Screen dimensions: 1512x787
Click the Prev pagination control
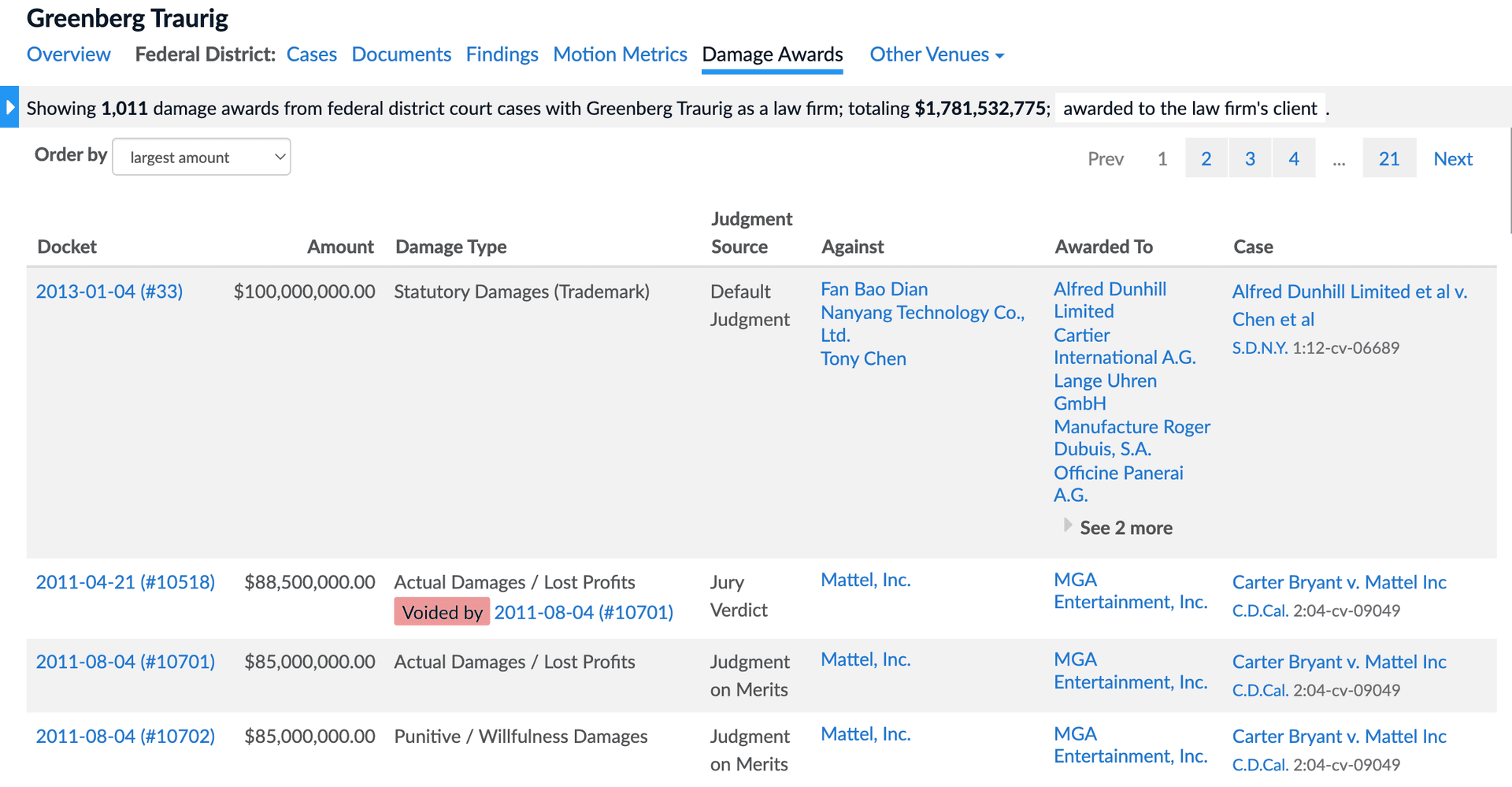pyautogui.click(x=1106, y=158)
